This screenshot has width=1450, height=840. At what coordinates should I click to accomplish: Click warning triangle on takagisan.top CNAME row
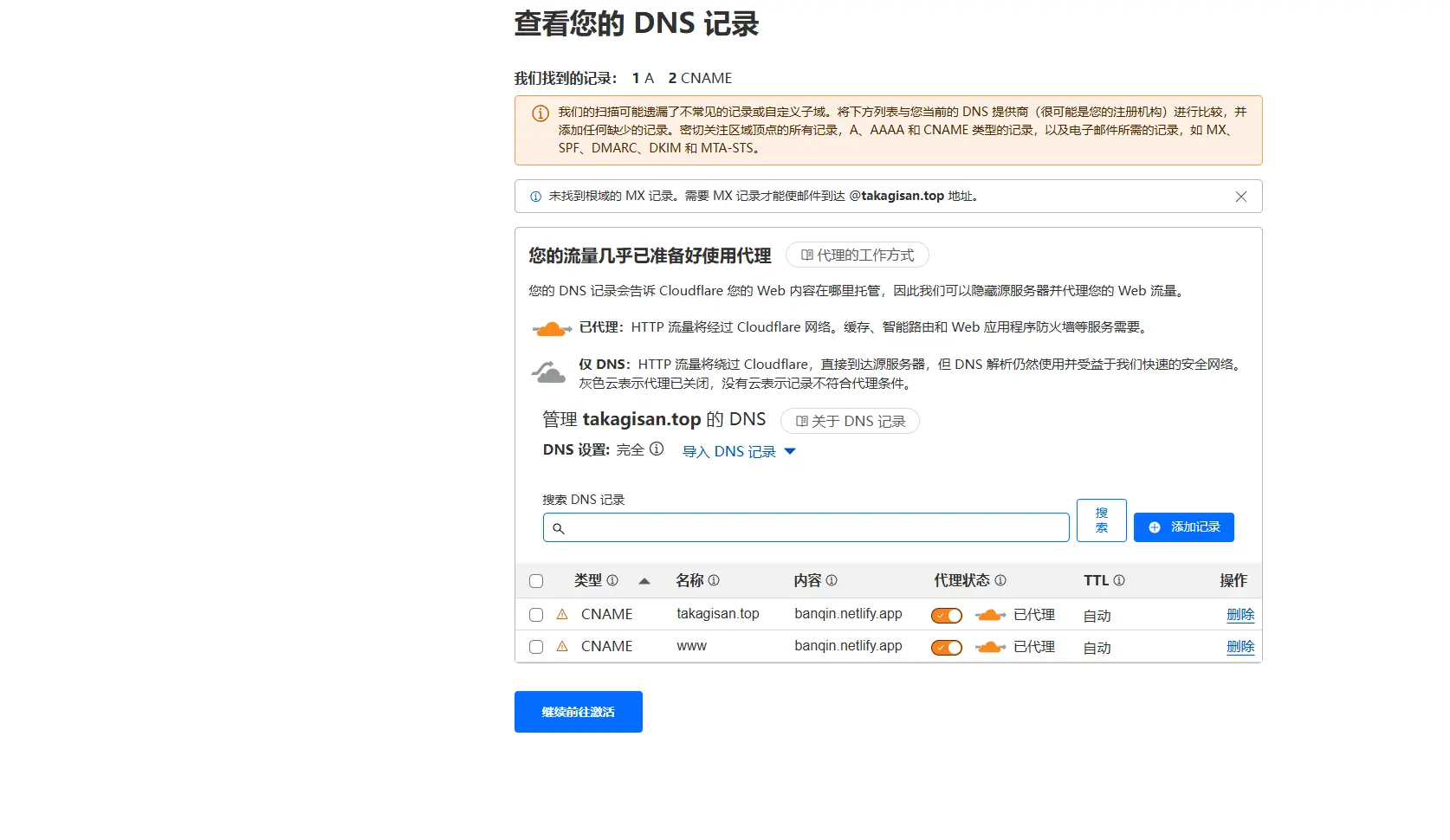(562, 614)
